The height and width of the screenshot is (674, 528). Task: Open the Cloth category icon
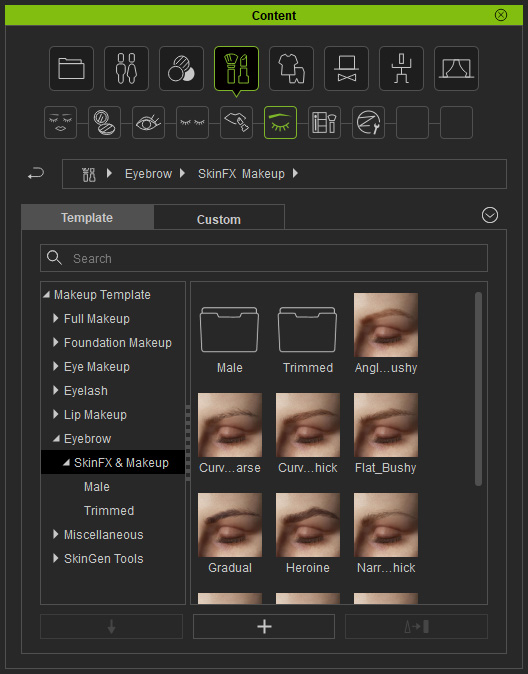(x=292, y=68)
